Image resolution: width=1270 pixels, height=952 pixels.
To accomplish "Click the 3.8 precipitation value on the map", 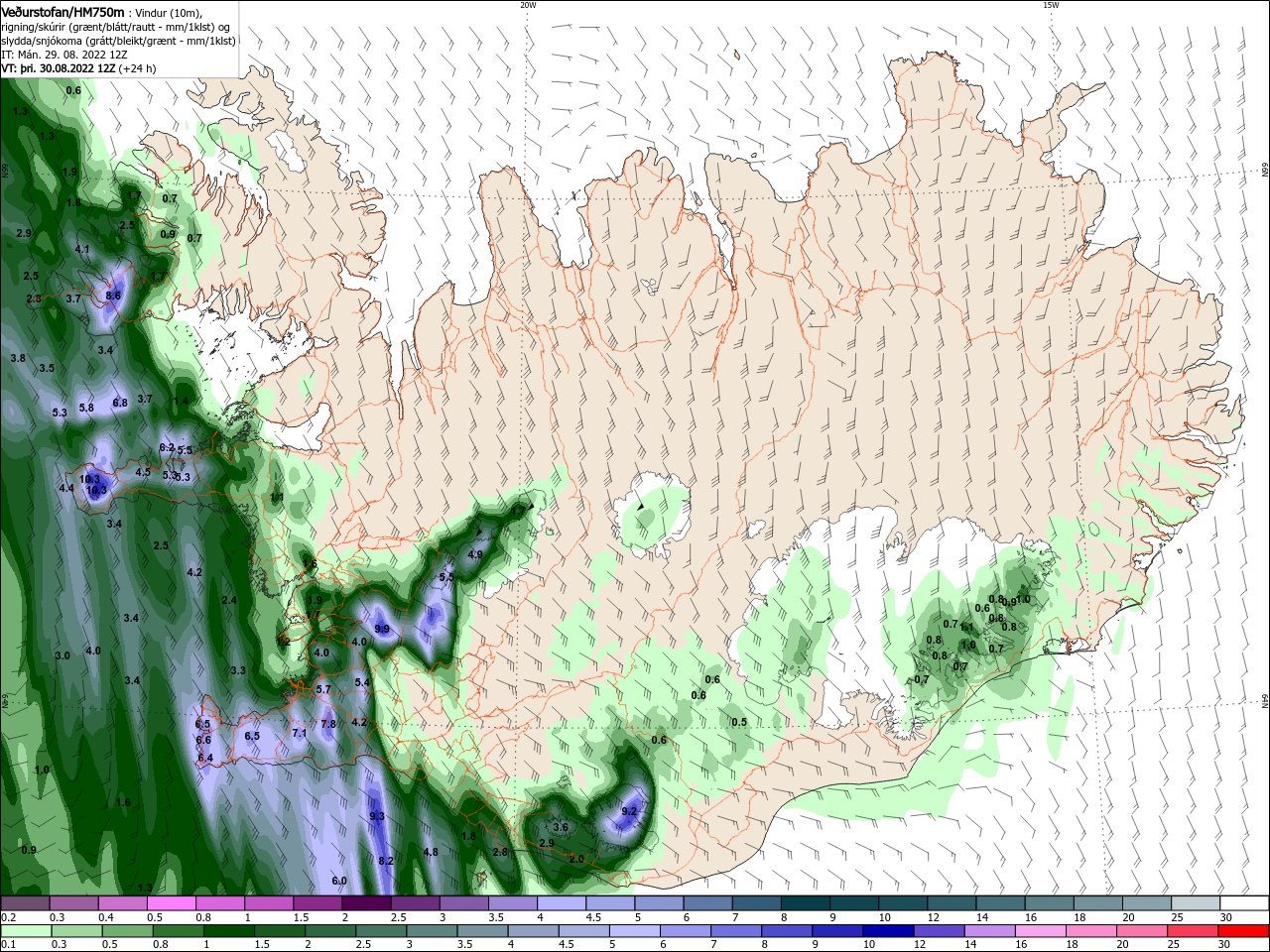I will (18, 357).
